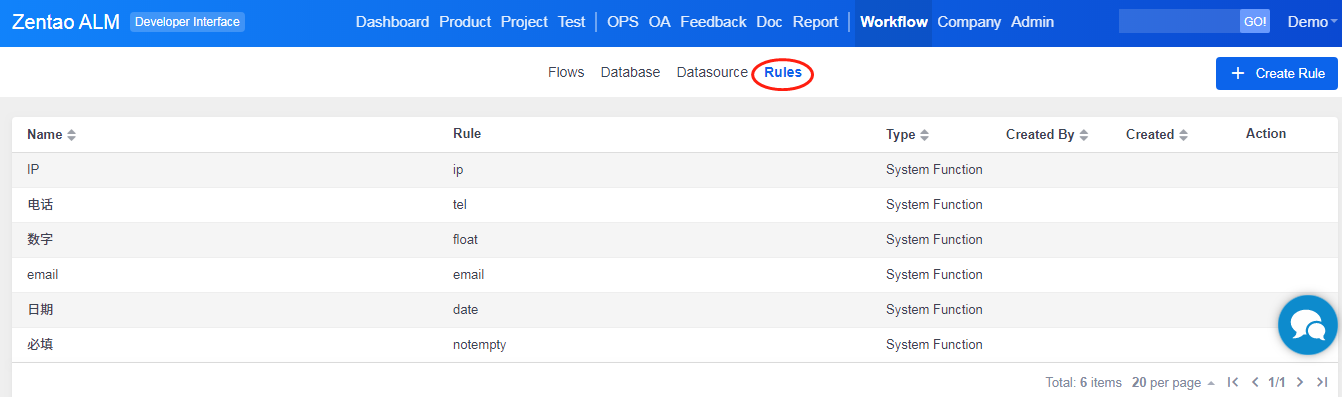Screen dimensions: 1342x397
Task: Open the Feedback menu item
Action: point(713,22)
